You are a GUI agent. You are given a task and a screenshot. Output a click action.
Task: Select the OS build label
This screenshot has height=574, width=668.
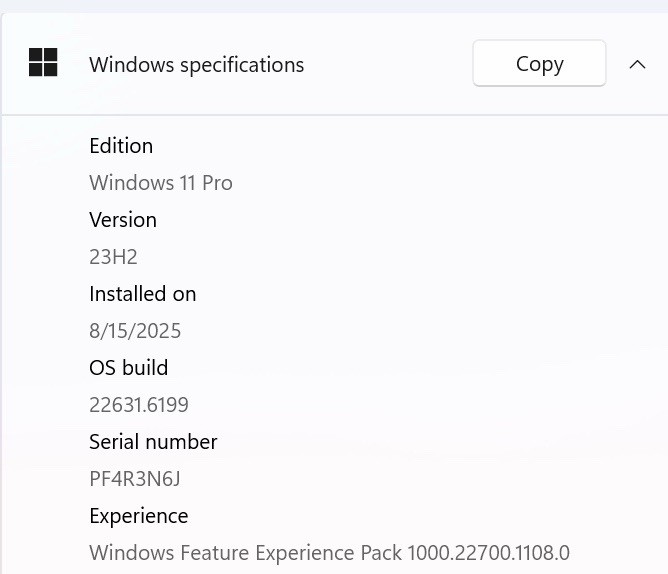click(x=129, y=368)
